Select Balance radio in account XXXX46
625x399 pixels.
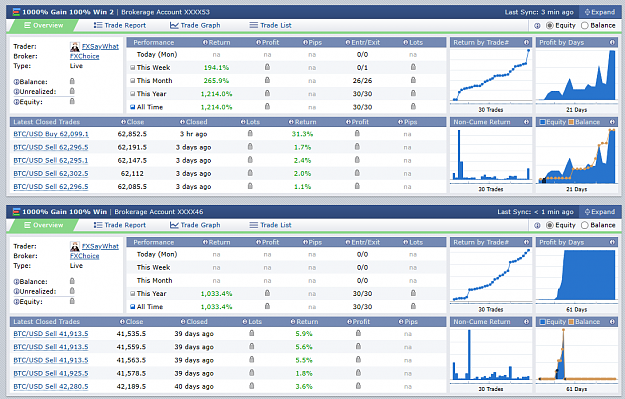[585, 225]
